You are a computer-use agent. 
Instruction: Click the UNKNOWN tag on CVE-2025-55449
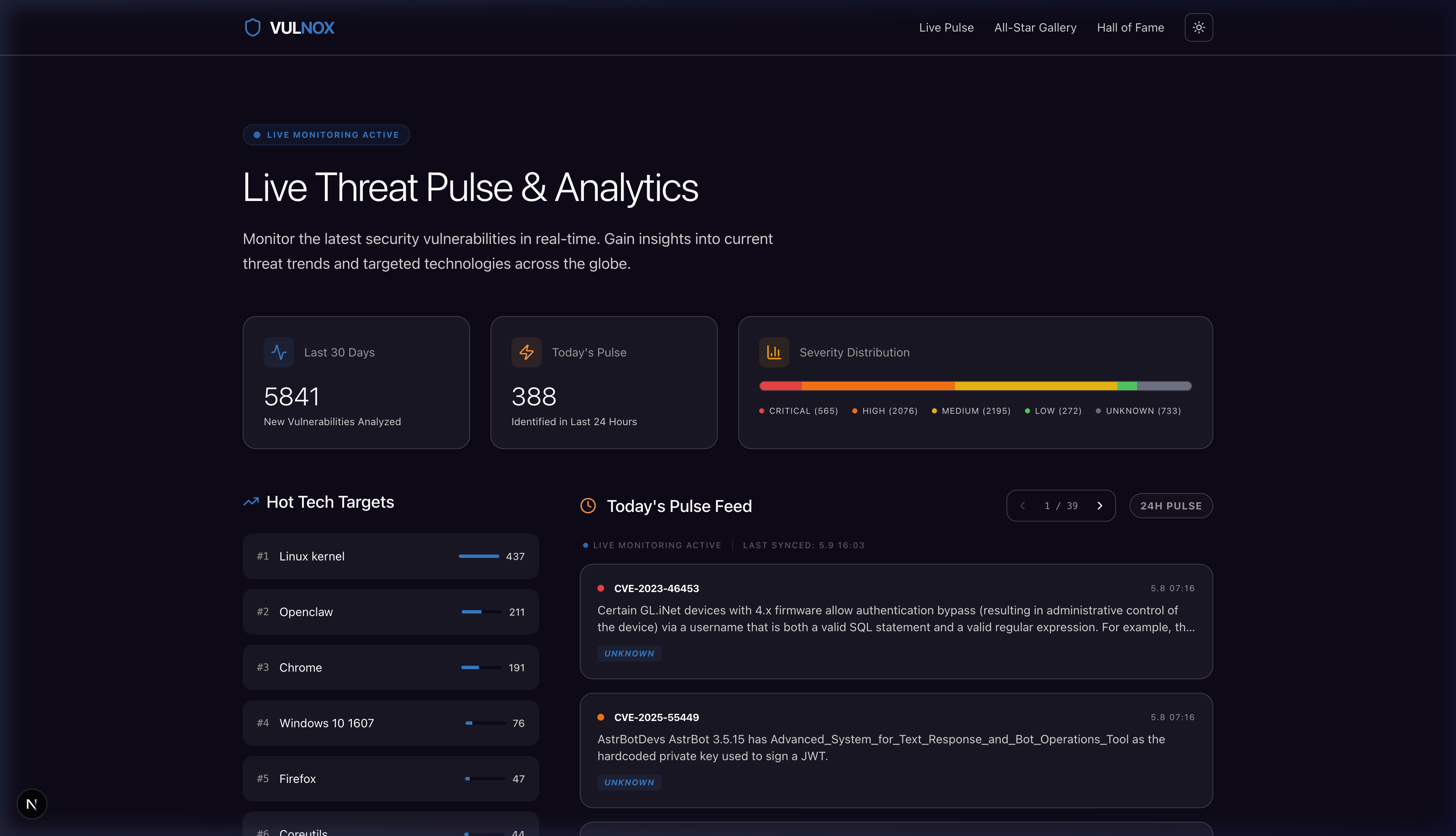(629, 782)
